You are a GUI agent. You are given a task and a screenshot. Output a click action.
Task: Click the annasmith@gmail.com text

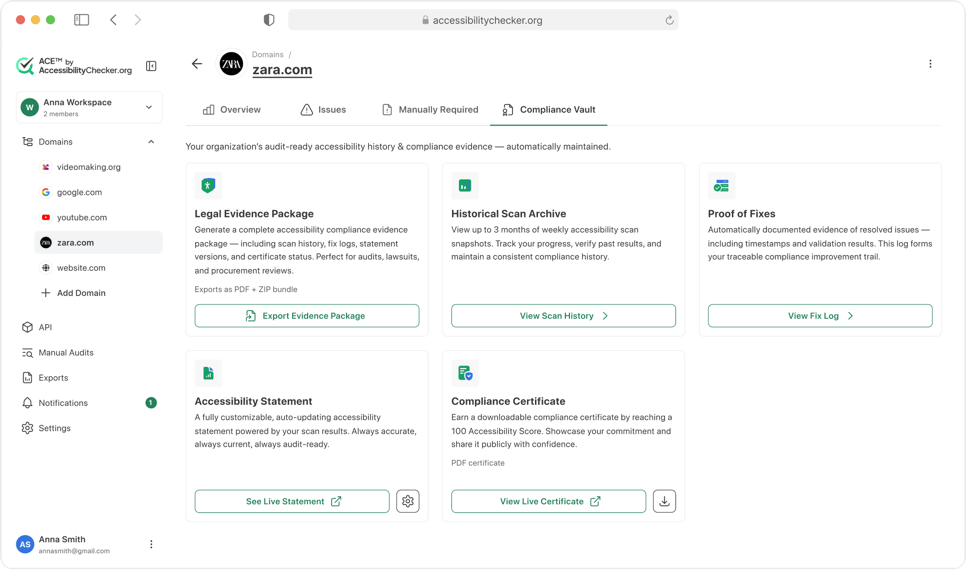point(74,551)
